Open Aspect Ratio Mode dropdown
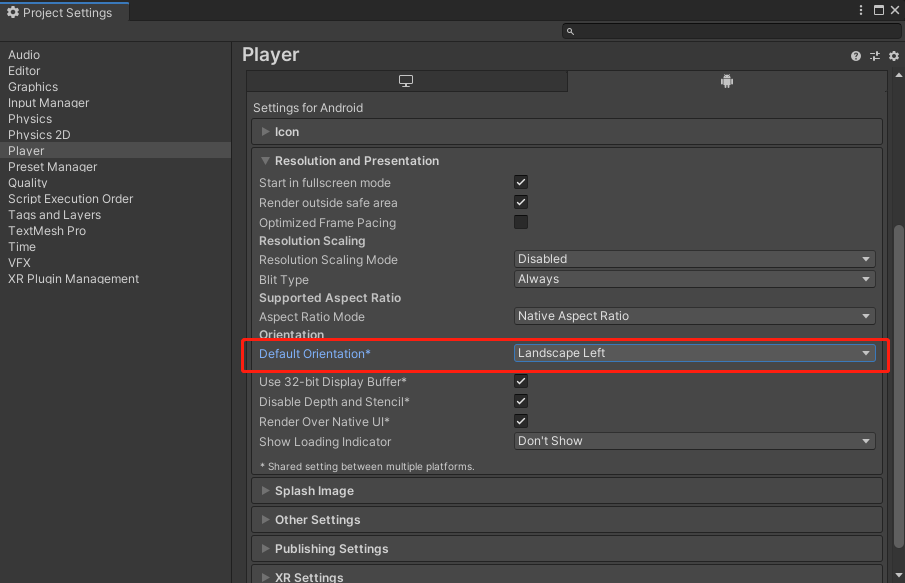Viewport: 905px width, 583px height. point(694,316)
